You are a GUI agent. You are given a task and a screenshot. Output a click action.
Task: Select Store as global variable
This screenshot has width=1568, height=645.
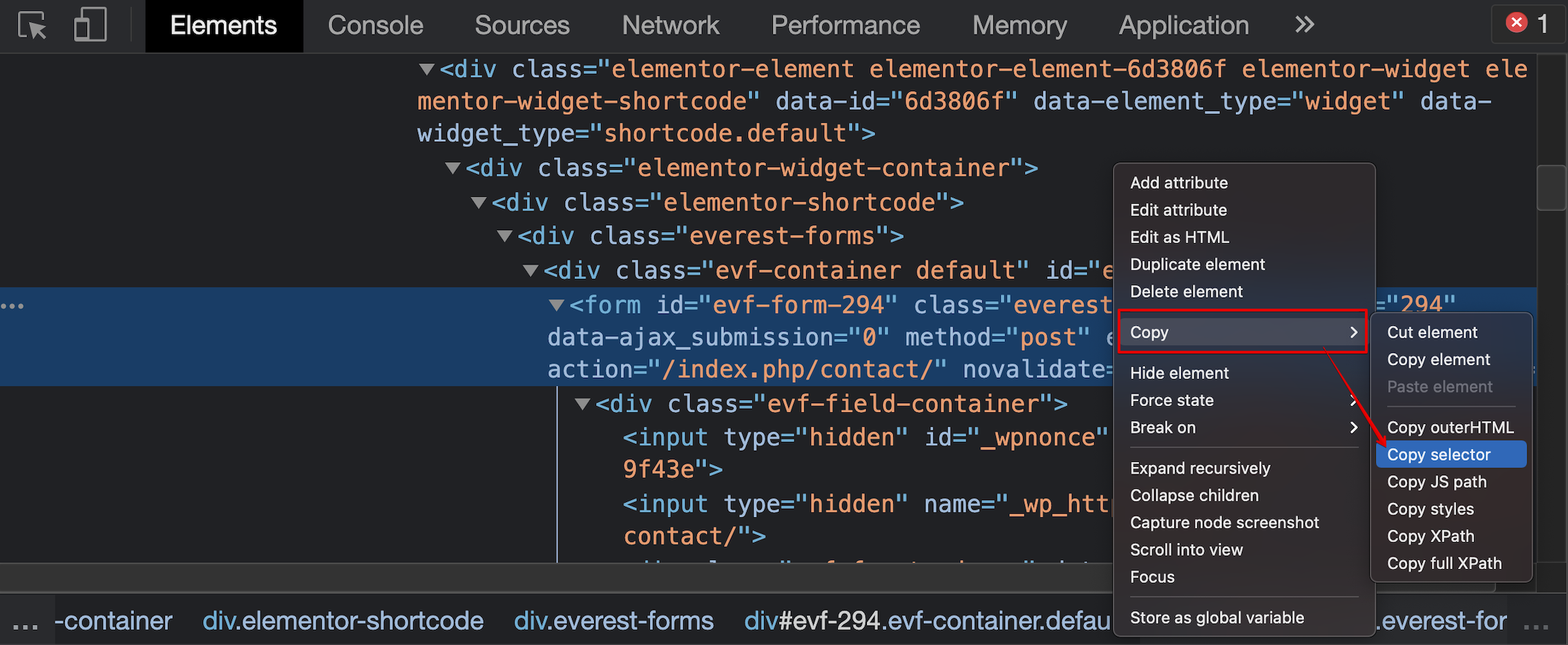[1217, 617]
